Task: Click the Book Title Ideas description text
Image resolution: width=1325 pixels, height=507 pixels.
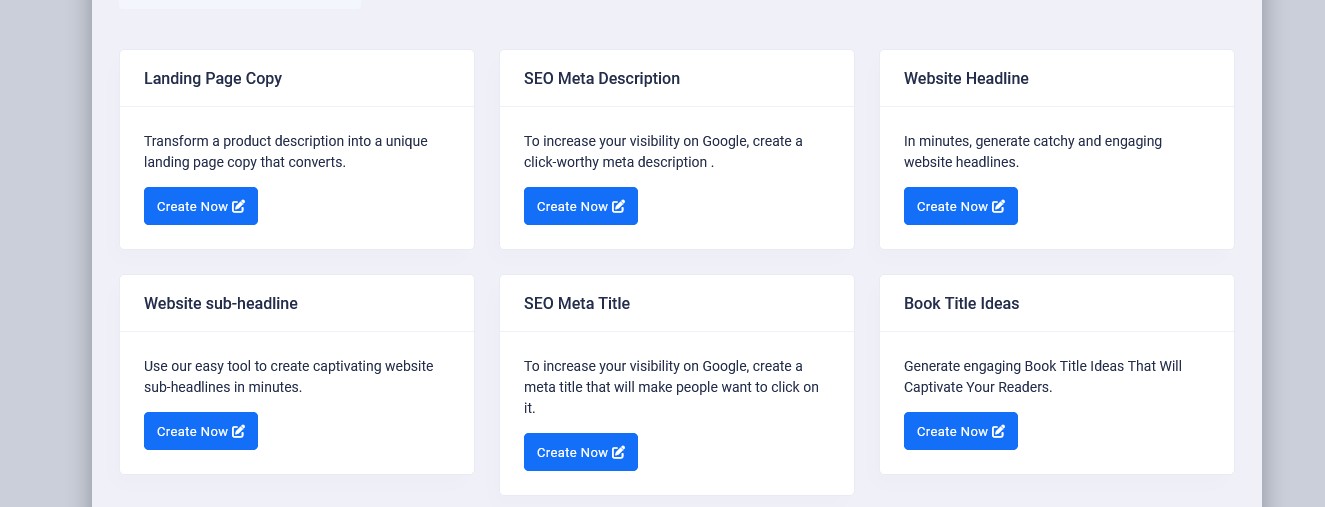Action: [x=1042, y=376]
